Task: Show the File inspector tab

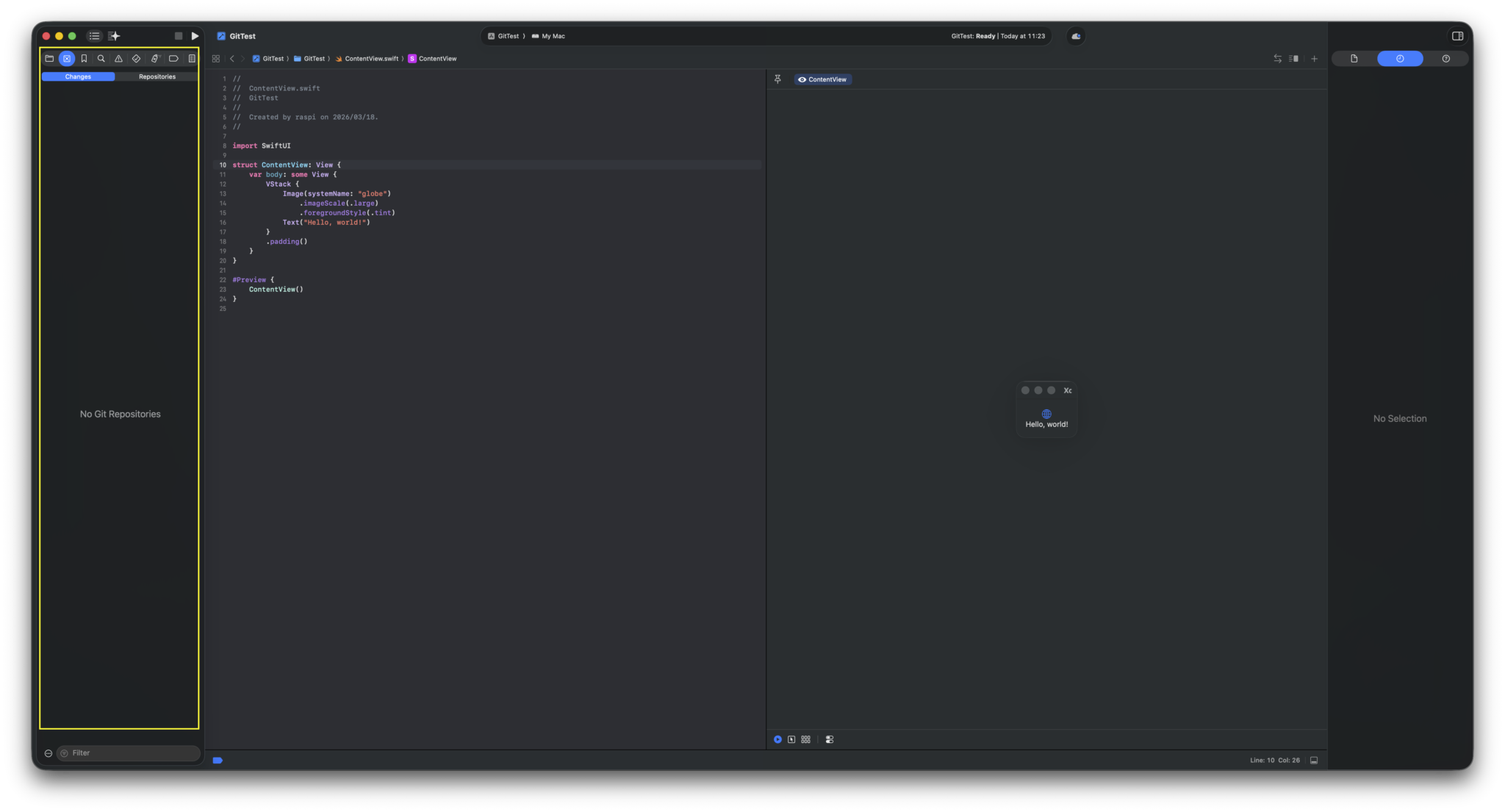Action: [x=1354, y=59]
